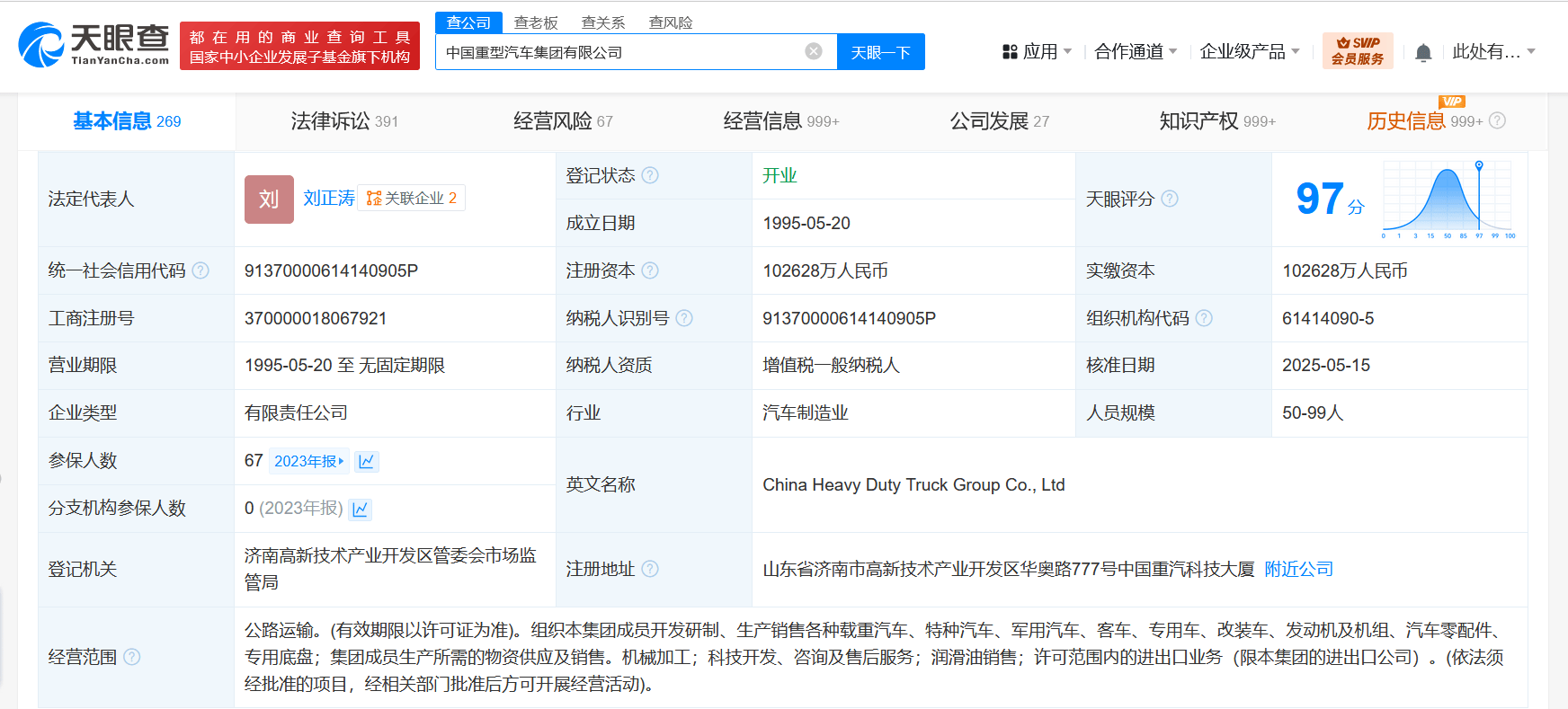Click help icon beside 统一社会信用代码

[200, 270]
